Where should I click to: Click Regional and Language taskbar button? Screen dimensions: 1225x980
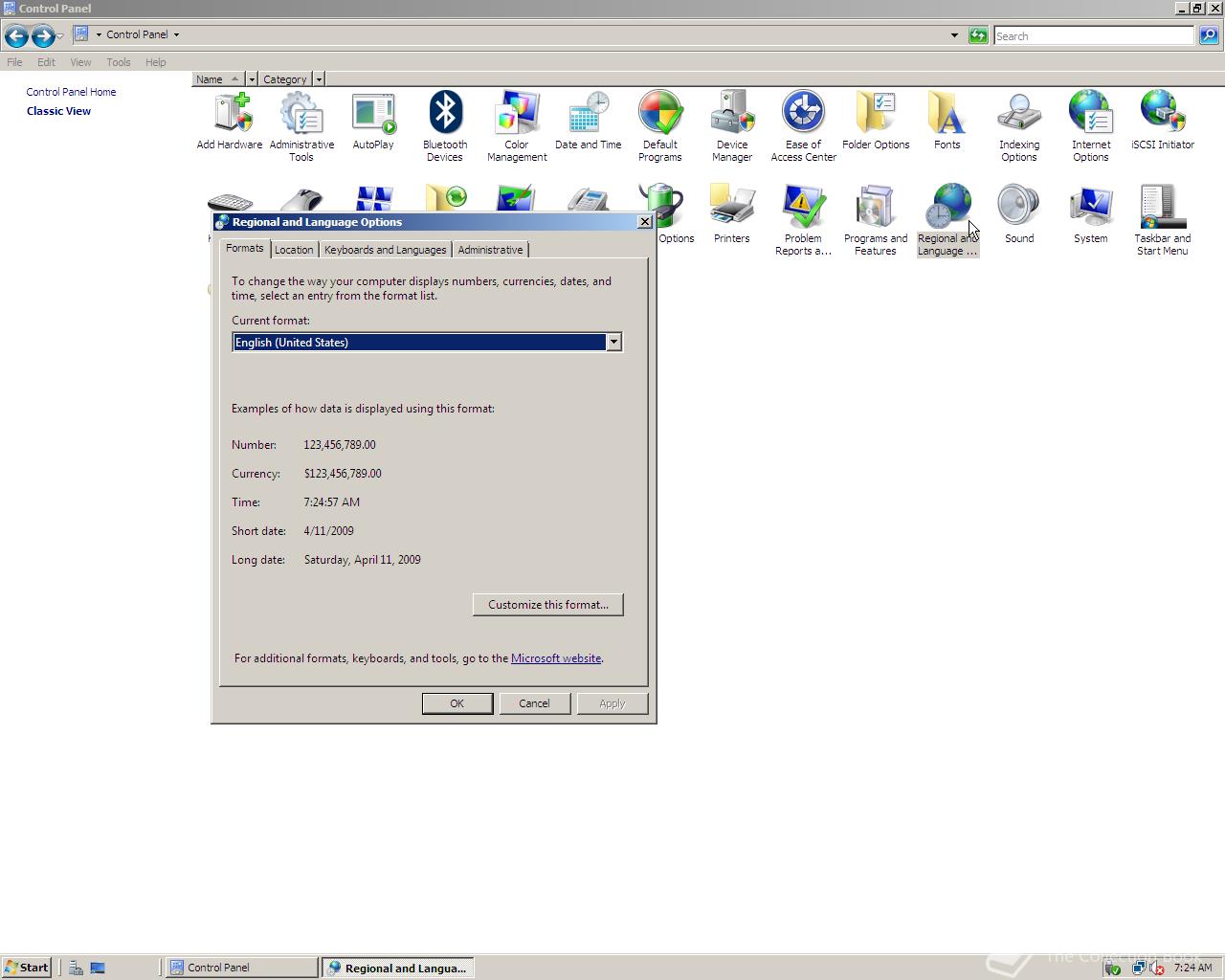click(x=397, y=968)
